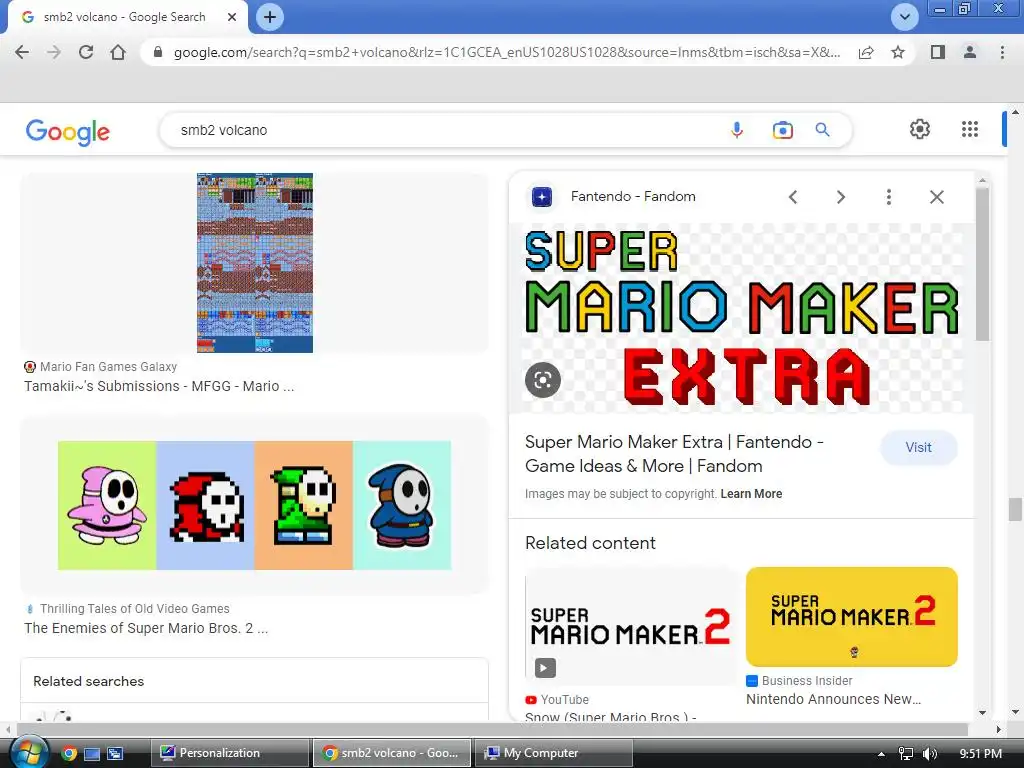The image size is (1024, 768).
Task: Open preview panel more options menu
Action: click(x=888, y=197)
